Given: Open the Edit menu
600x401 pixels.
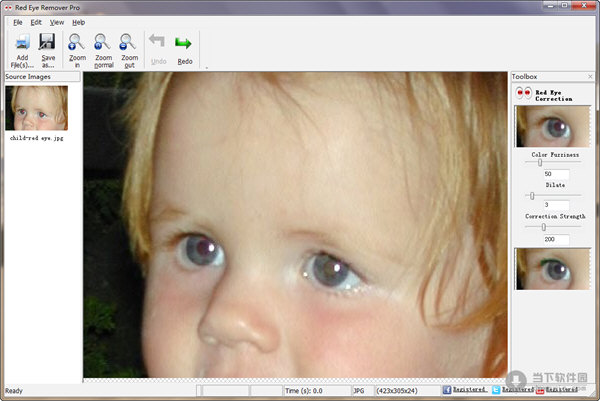Looking at the screenshot, I should click(36, 22).
